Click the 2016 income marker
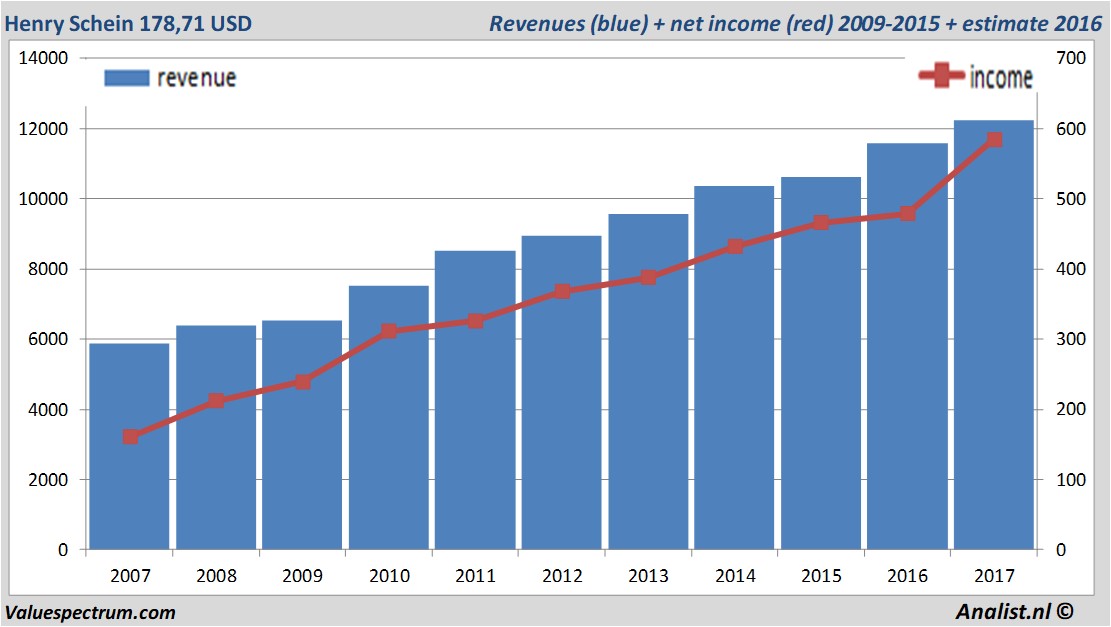Viewport: 1111px width, 627px height. point(907,214)
